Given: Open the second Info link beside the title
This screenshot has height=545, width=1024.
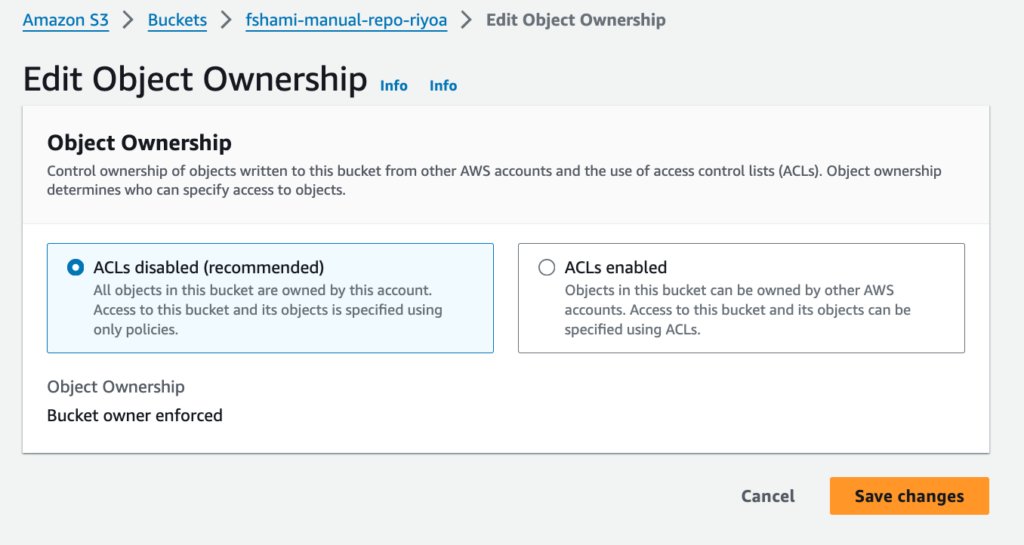Looking at the screenshot, I should pos(443,86).
